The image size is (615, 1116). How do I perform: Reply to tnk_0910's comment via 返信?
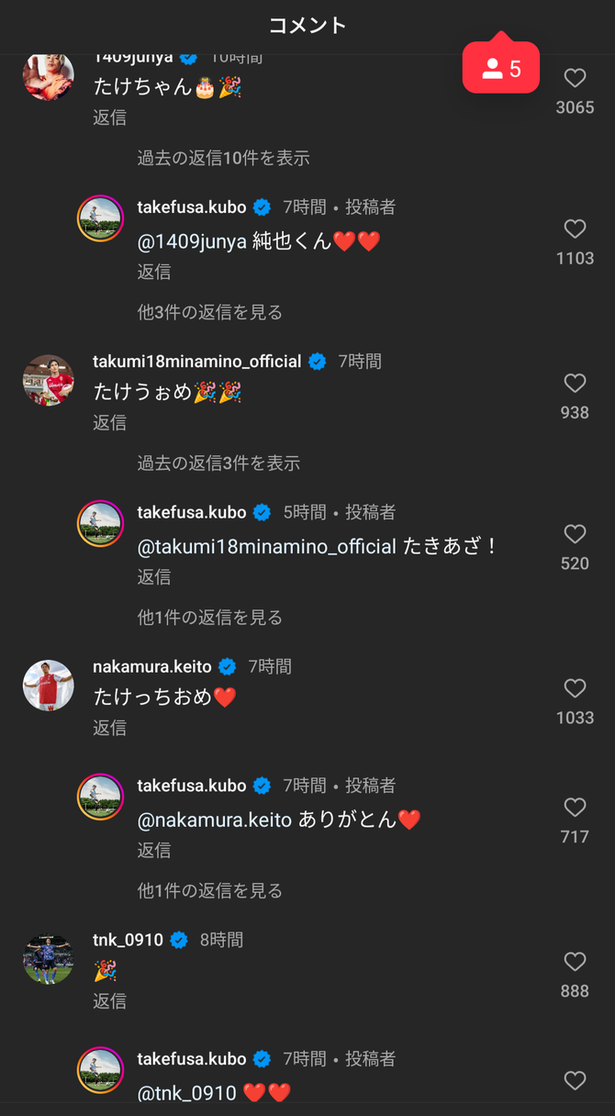tap(110, 1001)
